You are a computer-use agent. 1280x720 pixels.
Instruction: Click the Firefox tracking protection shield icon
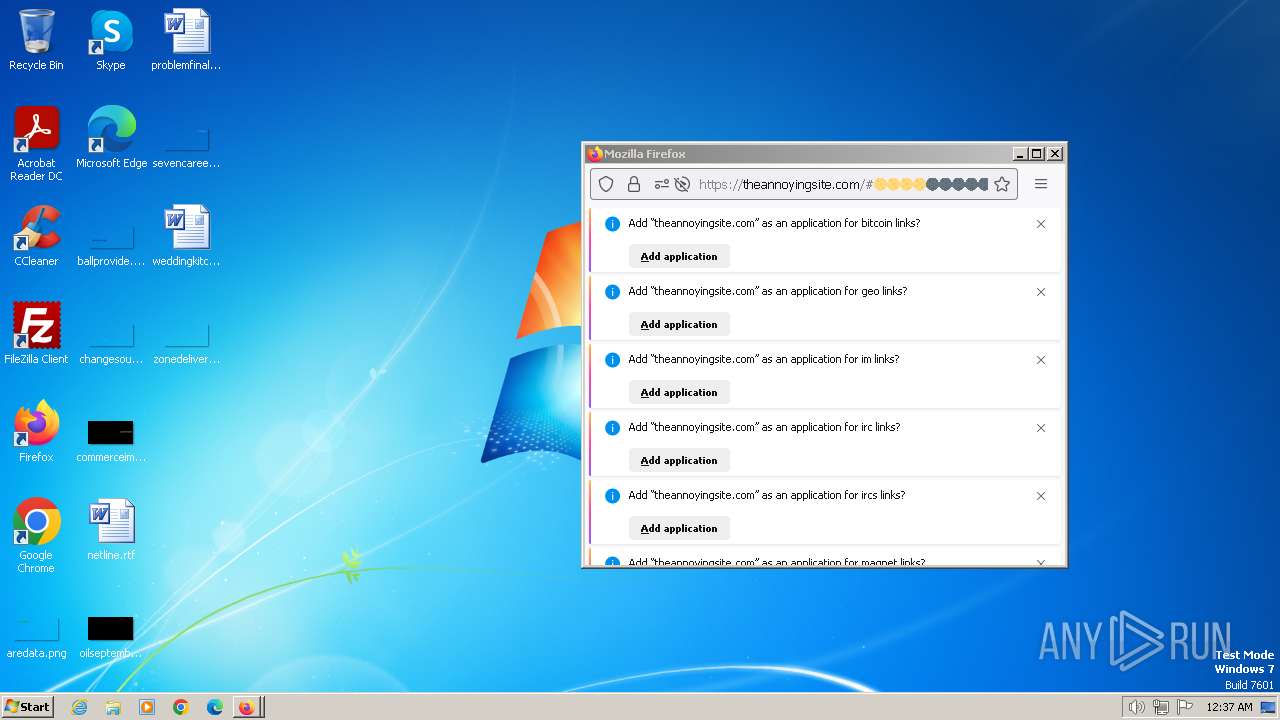(605, 184)
